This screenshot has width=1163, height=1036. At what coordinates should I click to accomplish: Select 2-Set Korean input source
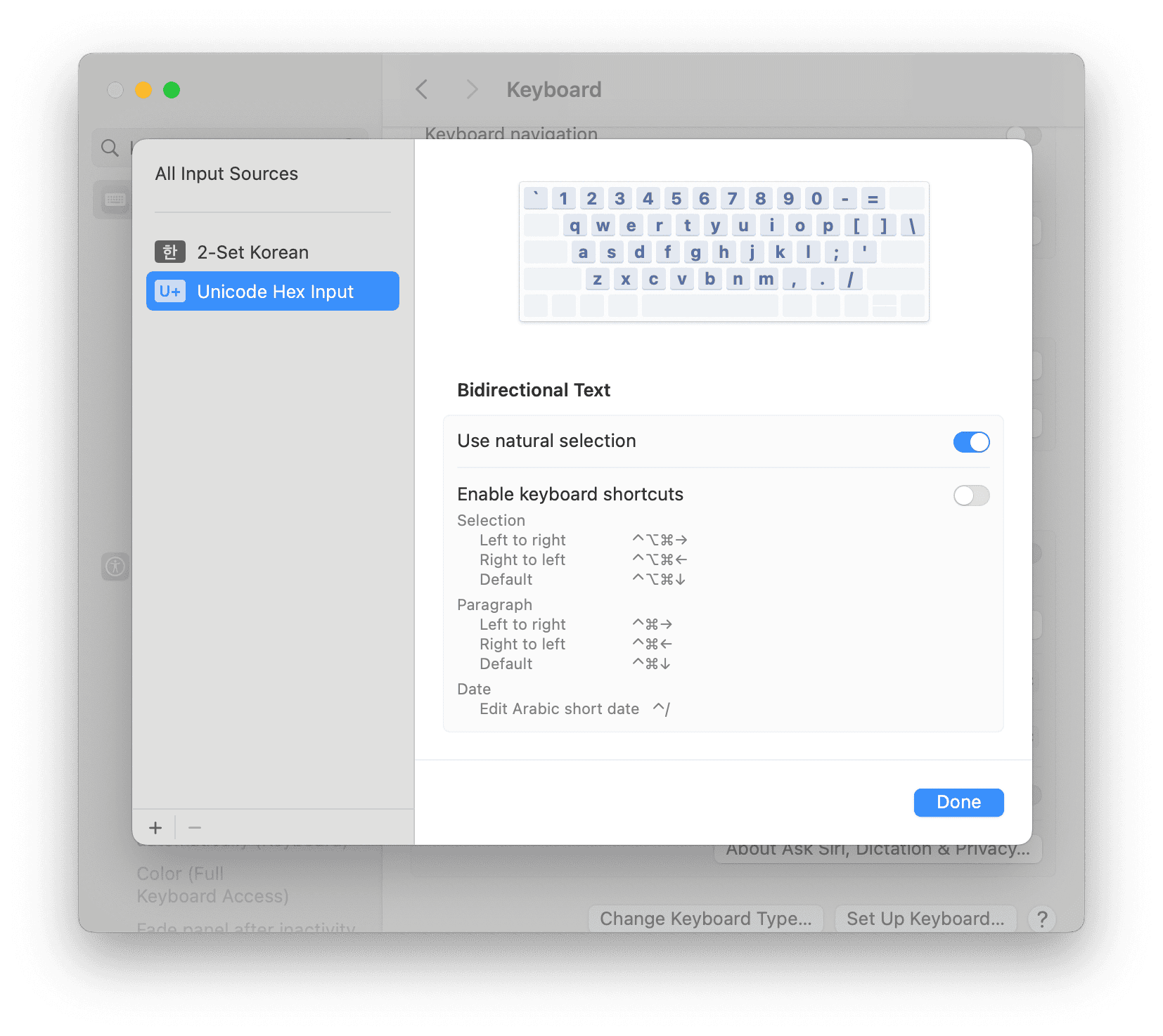tap(252, 252)
